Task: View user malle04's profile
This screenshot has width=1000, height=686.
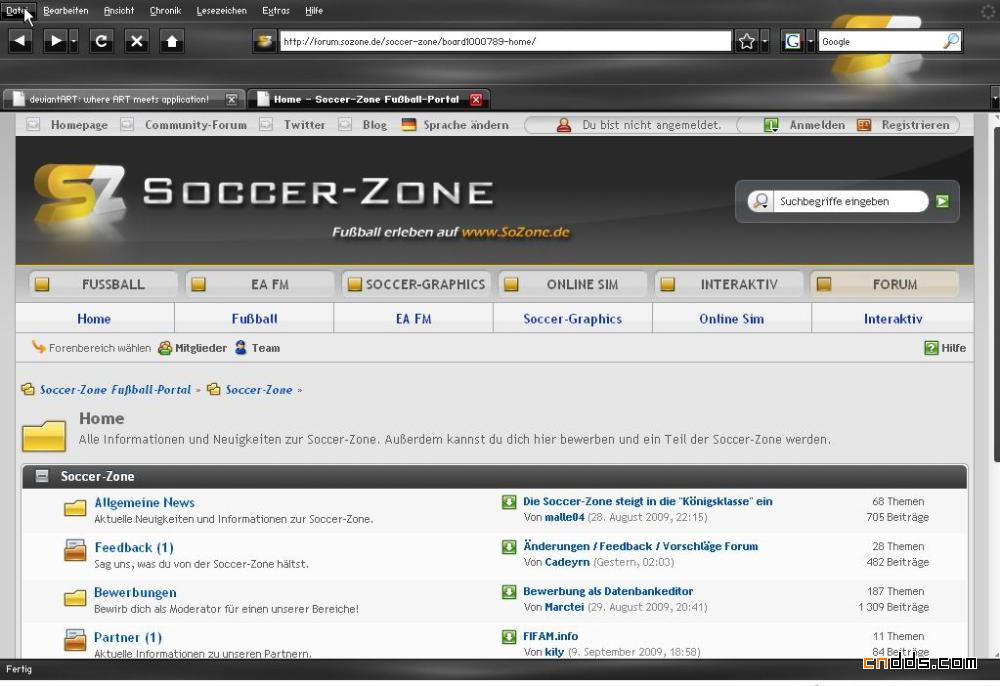Action: pyautogui.click(x=564, y=518)
